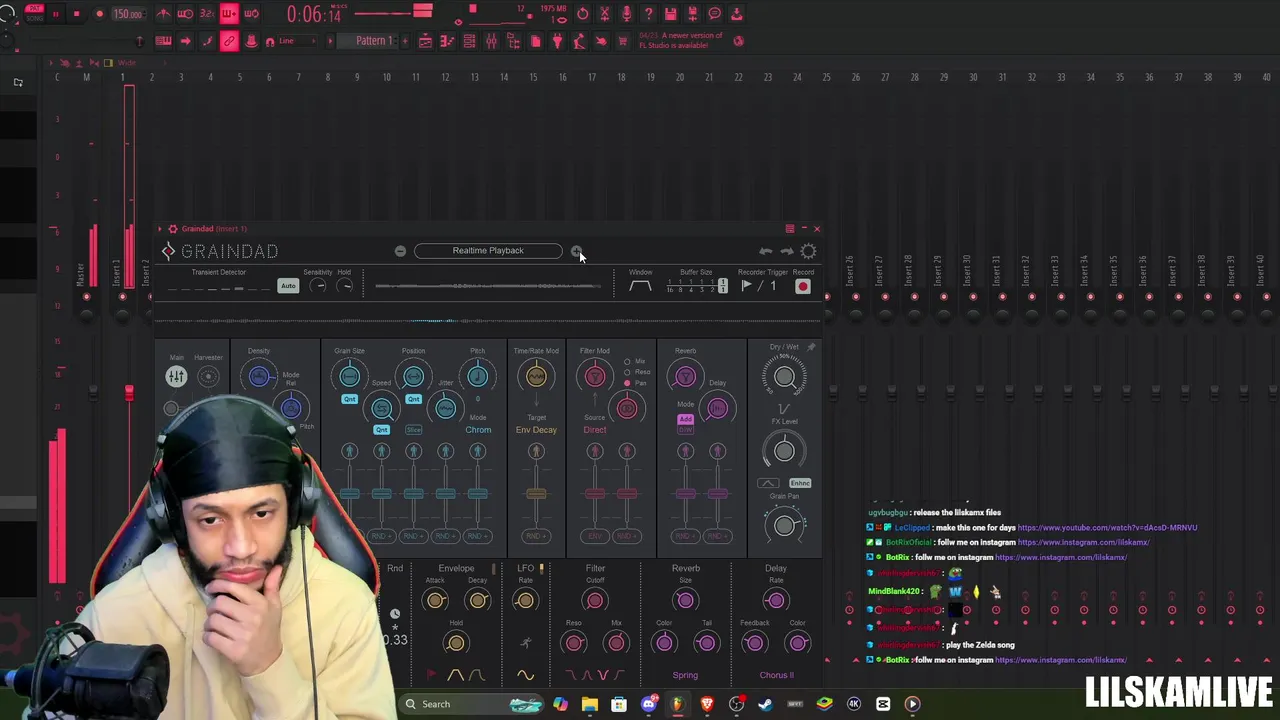Toggle Slice button under Position
This screenshot has height=720, width=1280.
(413, 430)
